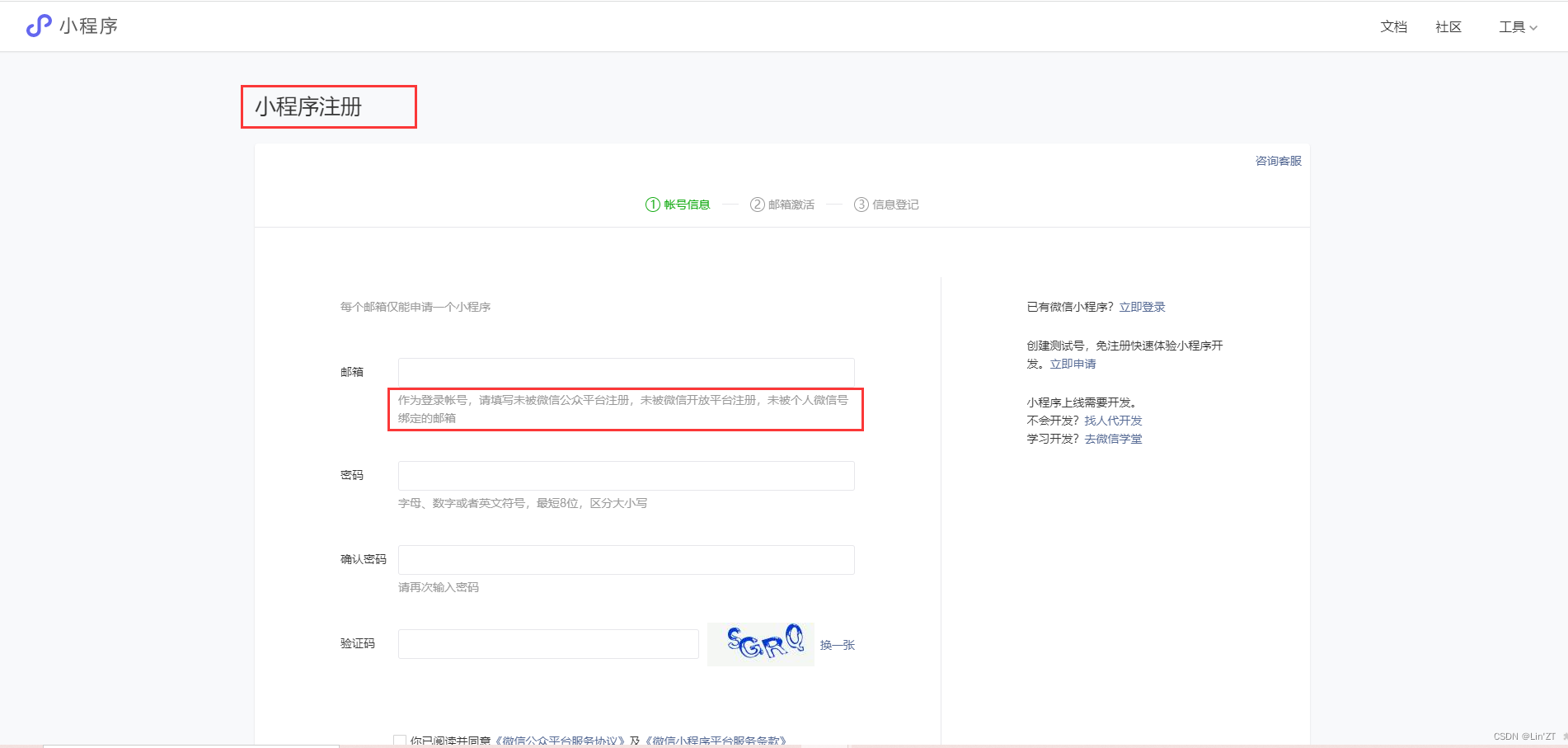This screenshot has width=1568, height=748.
Task: Check the agreement checkbox
Action: tap(400, 741)
